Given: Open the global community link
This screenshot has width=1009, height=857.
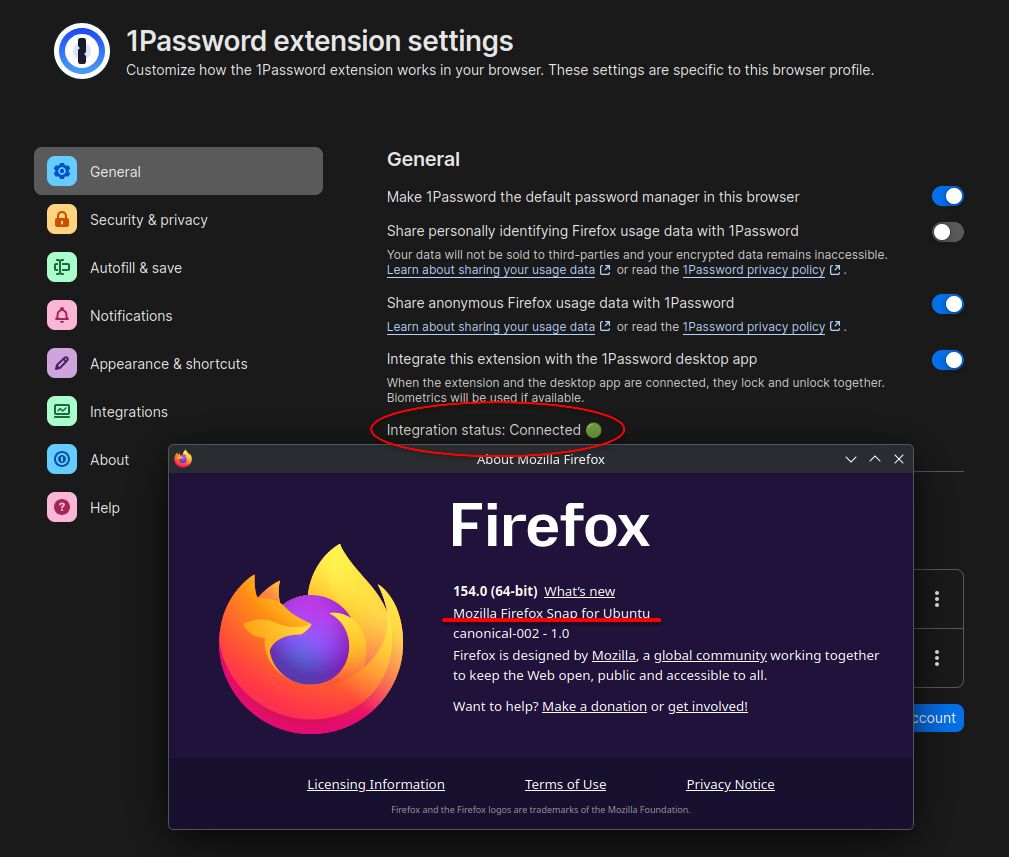Looking at the screenshot, I should (x=710, y=655).
